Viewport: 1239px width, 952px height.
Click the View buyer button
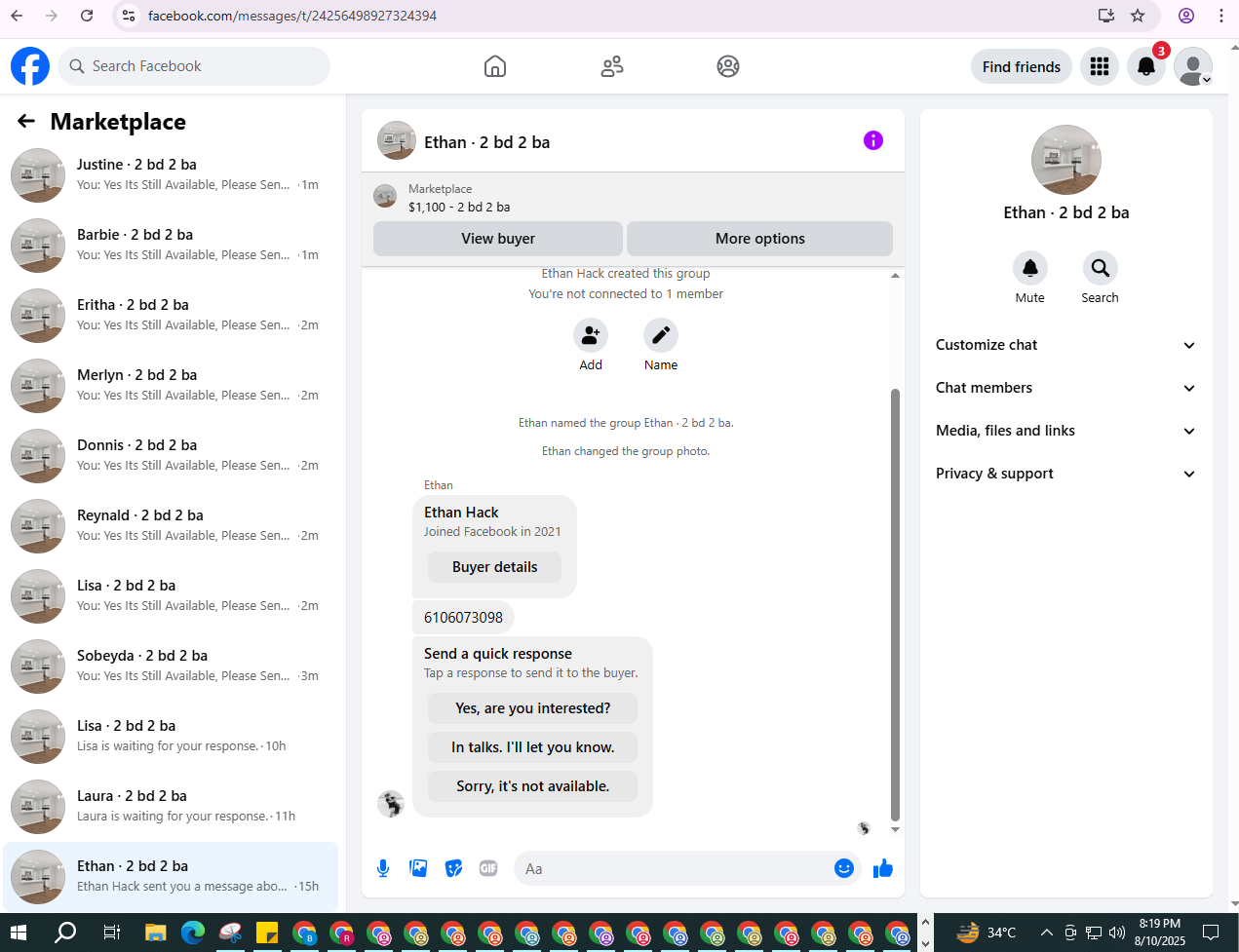(498, 239)
